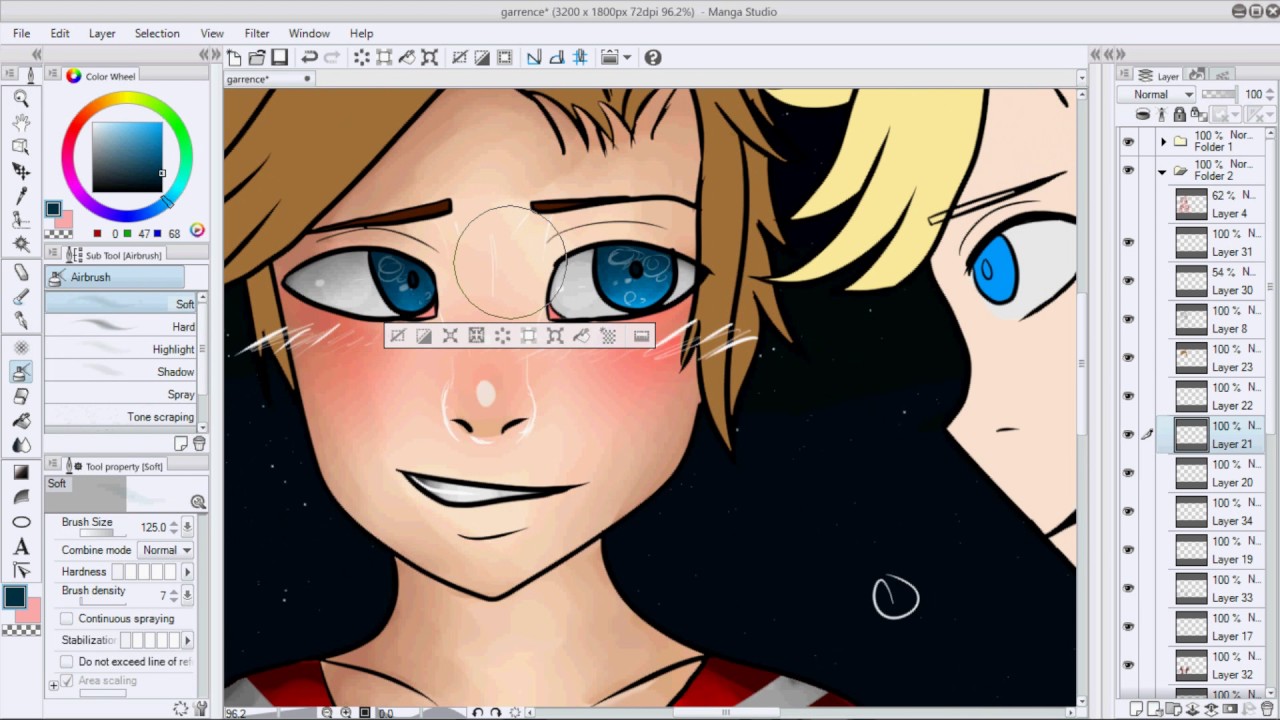Click the Open file folder icon

257,58
